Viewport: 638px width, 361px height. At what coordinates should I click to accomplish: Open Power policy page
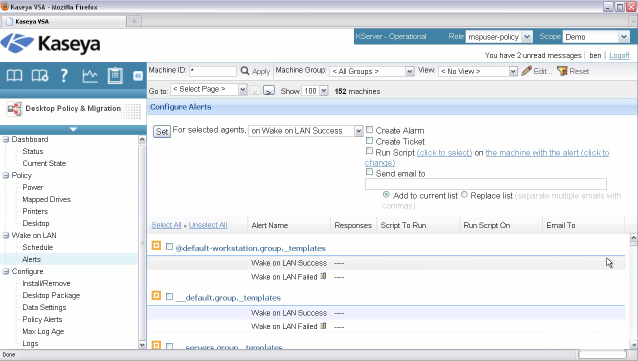(x=33, y=187)
